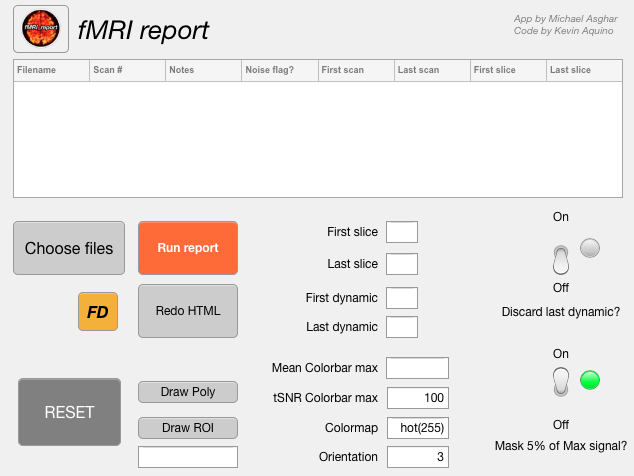The width and height of the screenshot is (634, 476).
Task: Click the gray lamp beside Discard switch
Action: (590, 248)
